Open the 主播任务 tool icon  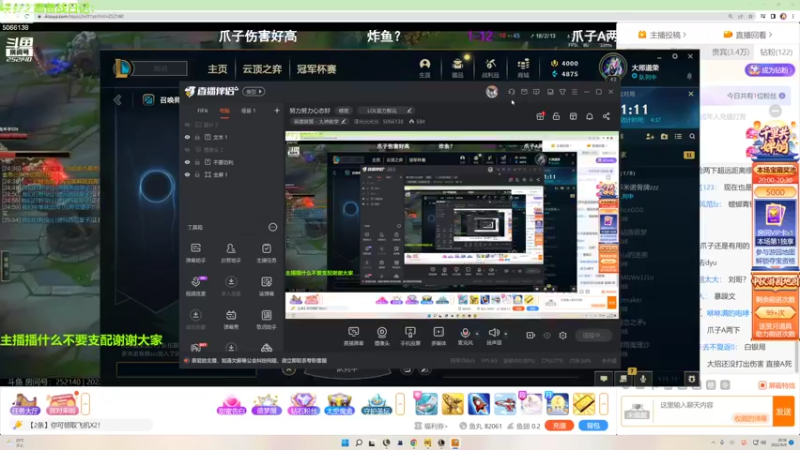(x=266, y=253)
